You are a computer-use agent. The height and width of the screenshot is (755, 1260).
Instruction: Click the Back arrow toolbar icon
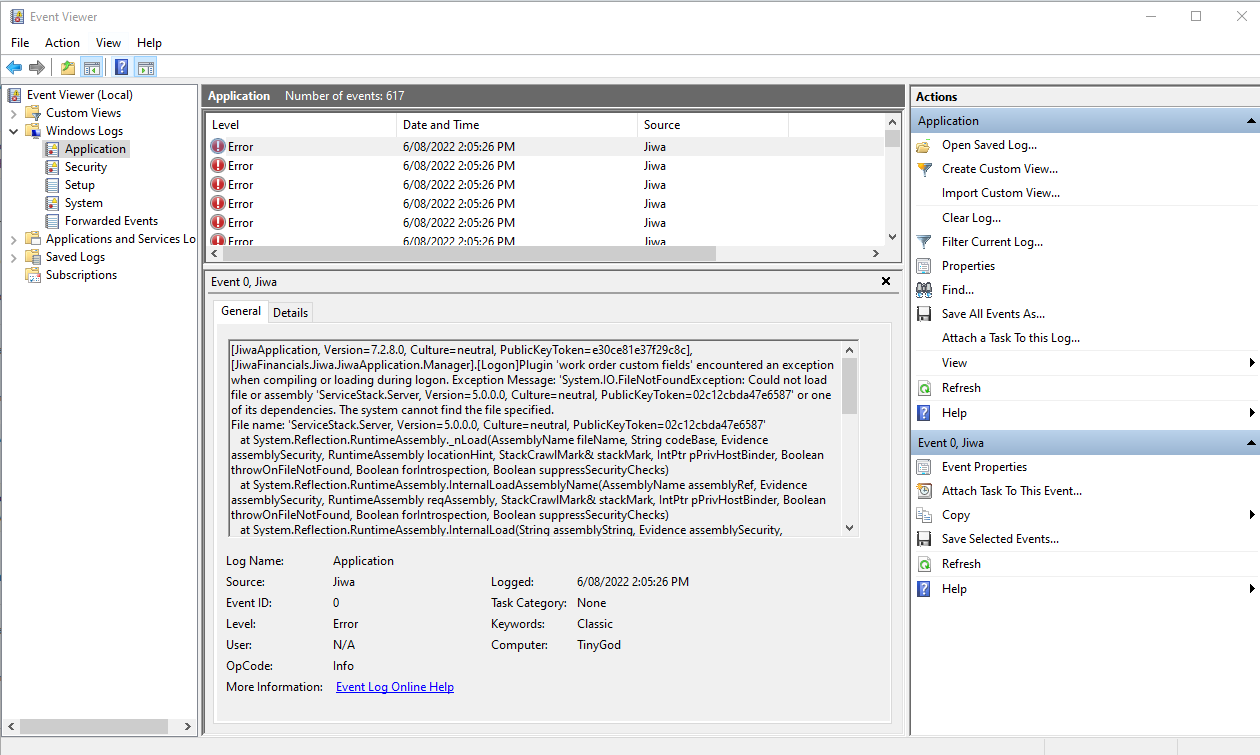[x=14, y=68]
